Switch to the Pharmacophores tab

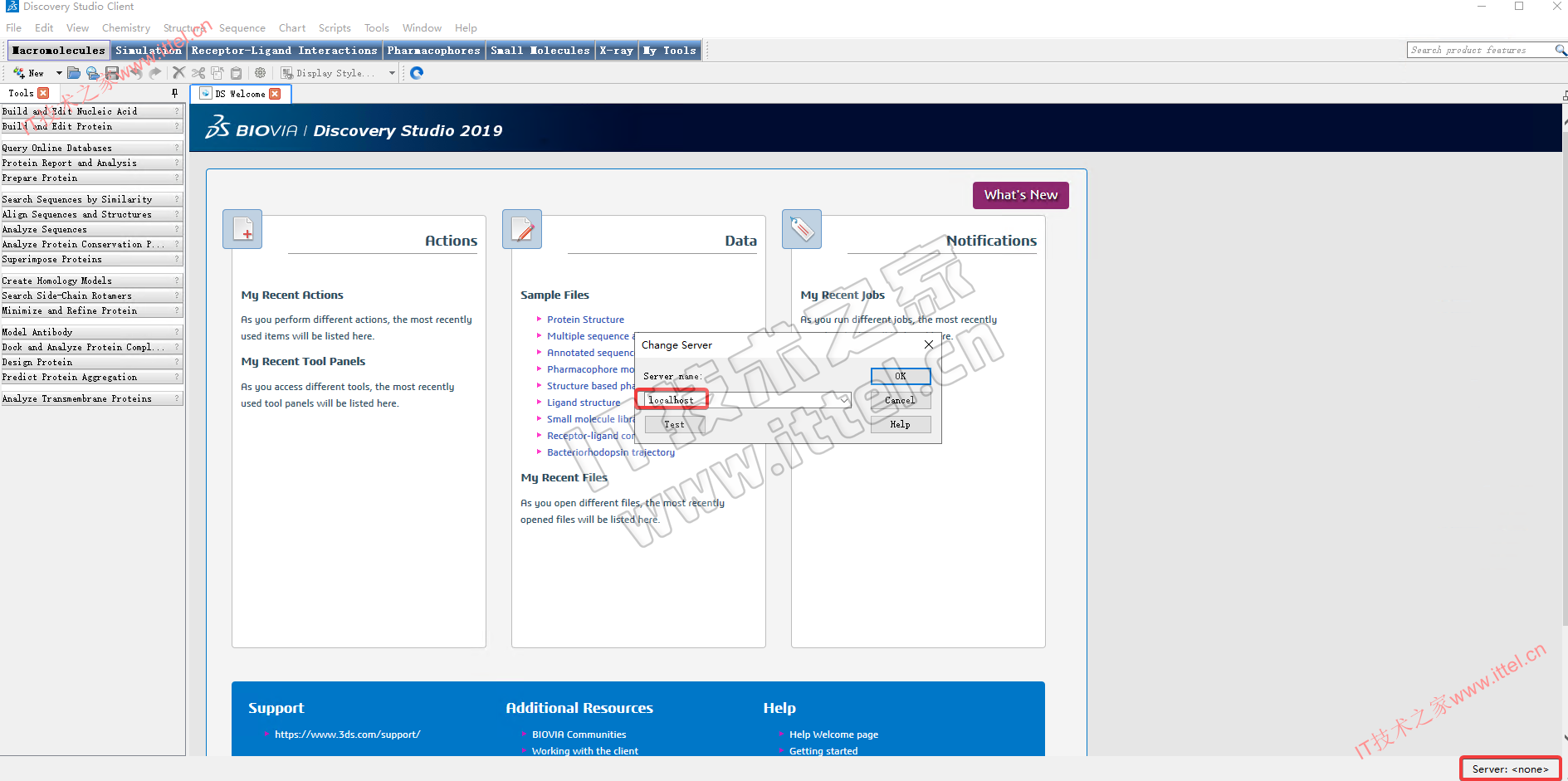click(433, 51)
